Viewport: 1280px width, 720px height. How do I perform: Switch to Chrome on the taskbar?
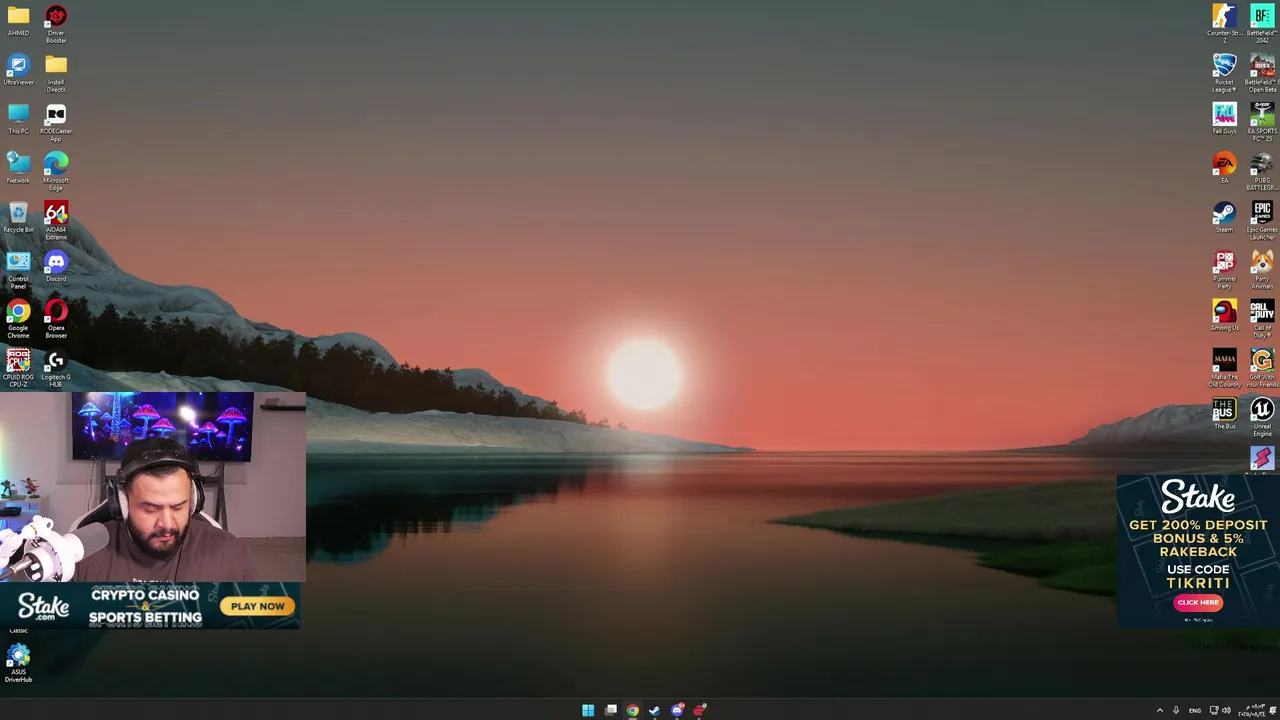(x=633, y=710)
